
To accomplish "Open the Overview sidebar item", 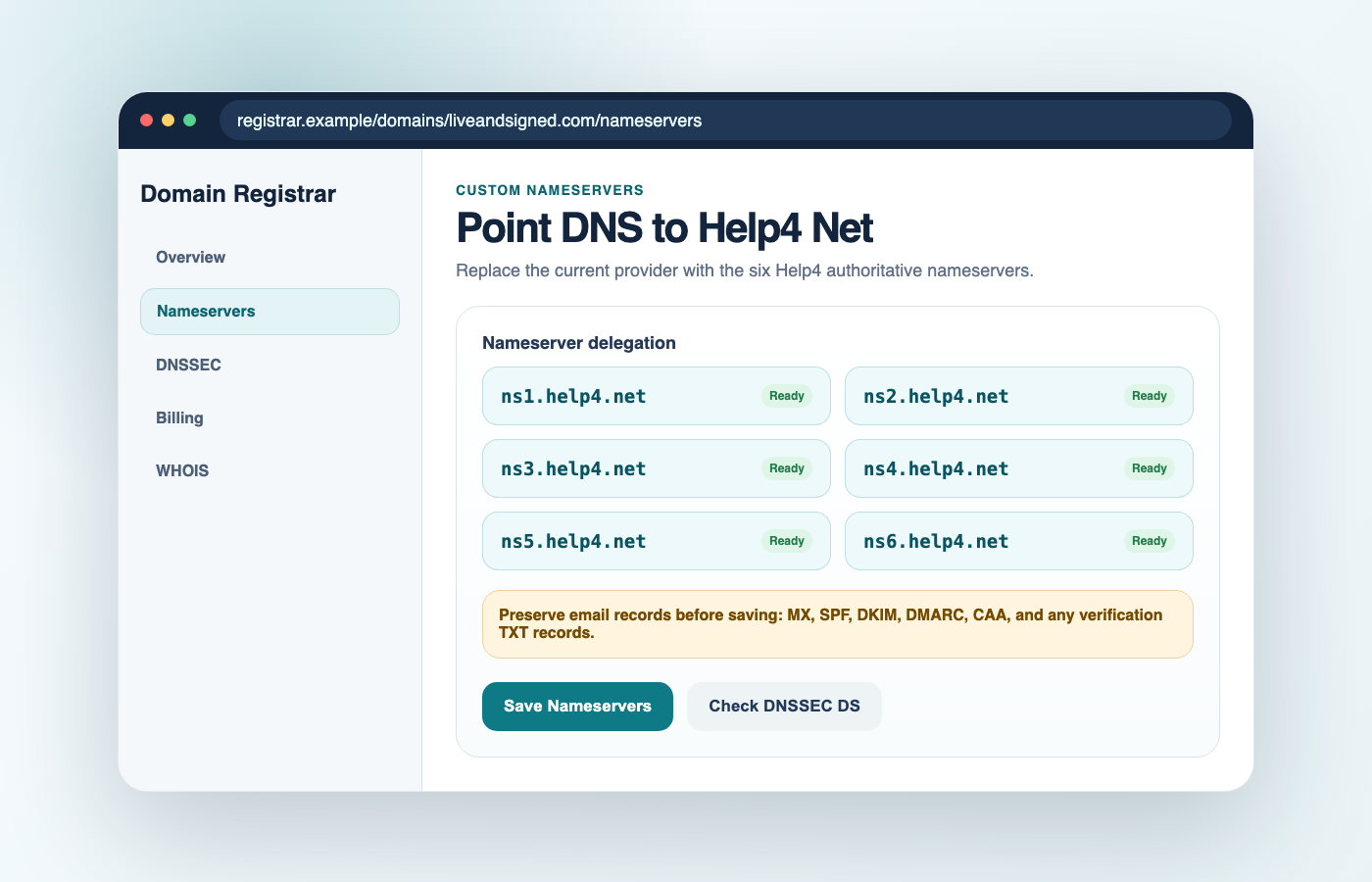I will [269, 258].
